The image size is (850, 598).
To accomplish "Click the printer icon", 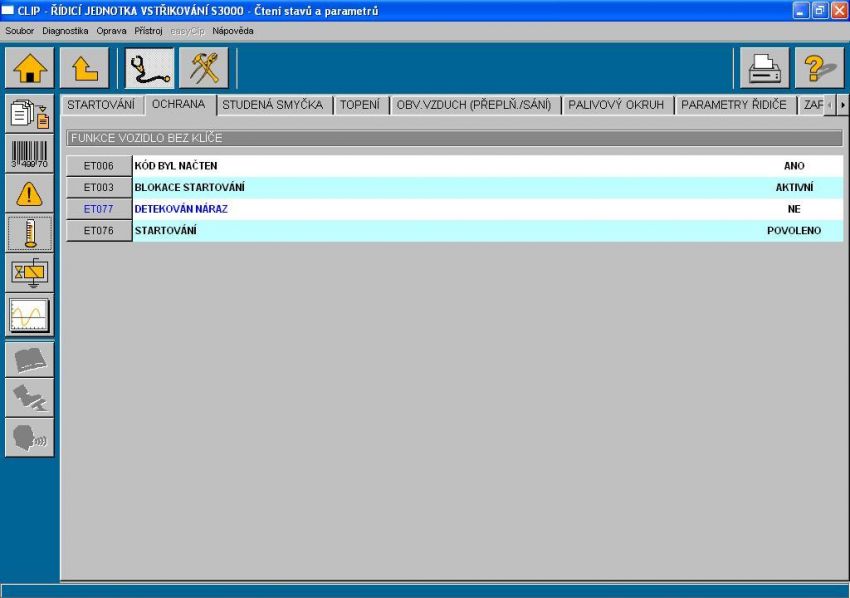I will (x=764, y=69).
